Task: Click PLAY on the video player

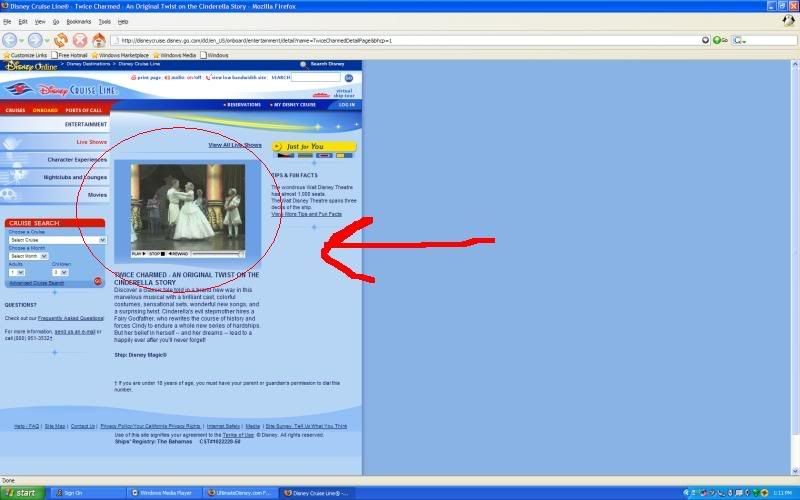Action: pyautogui.click(x=138, y=254)
